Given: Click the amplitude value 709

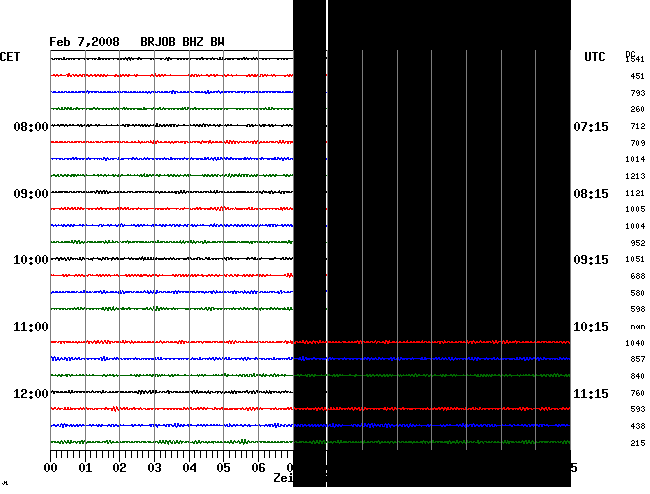Looking at the screenshot, I should [x=638, y=143].
